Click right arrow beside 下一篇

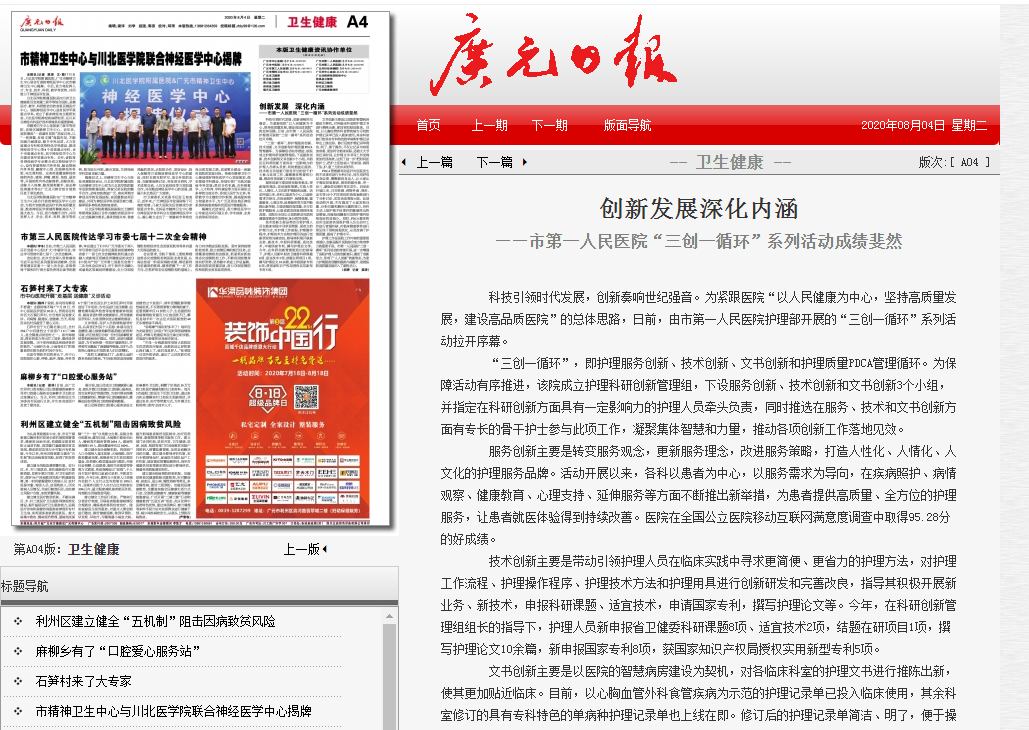coord(523,162)
